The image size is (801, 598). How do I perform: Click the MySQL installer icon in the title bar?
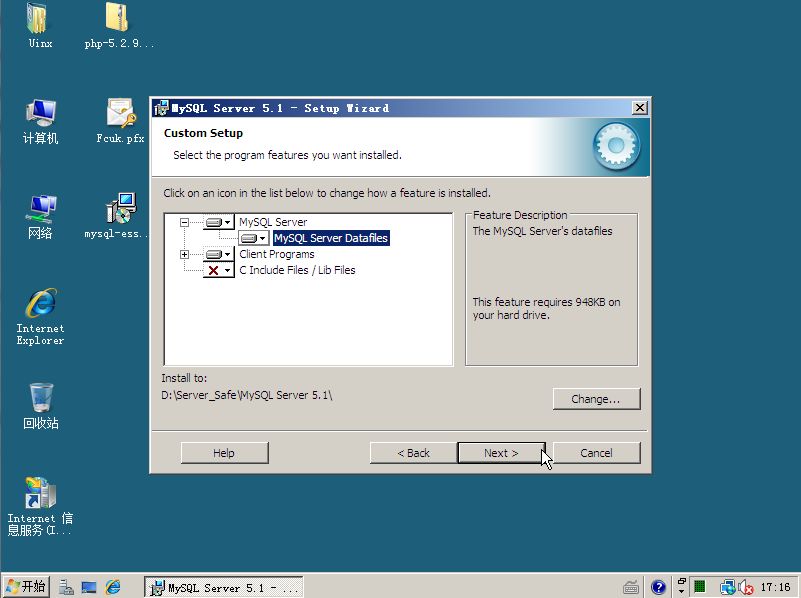[x=161, y=108]
